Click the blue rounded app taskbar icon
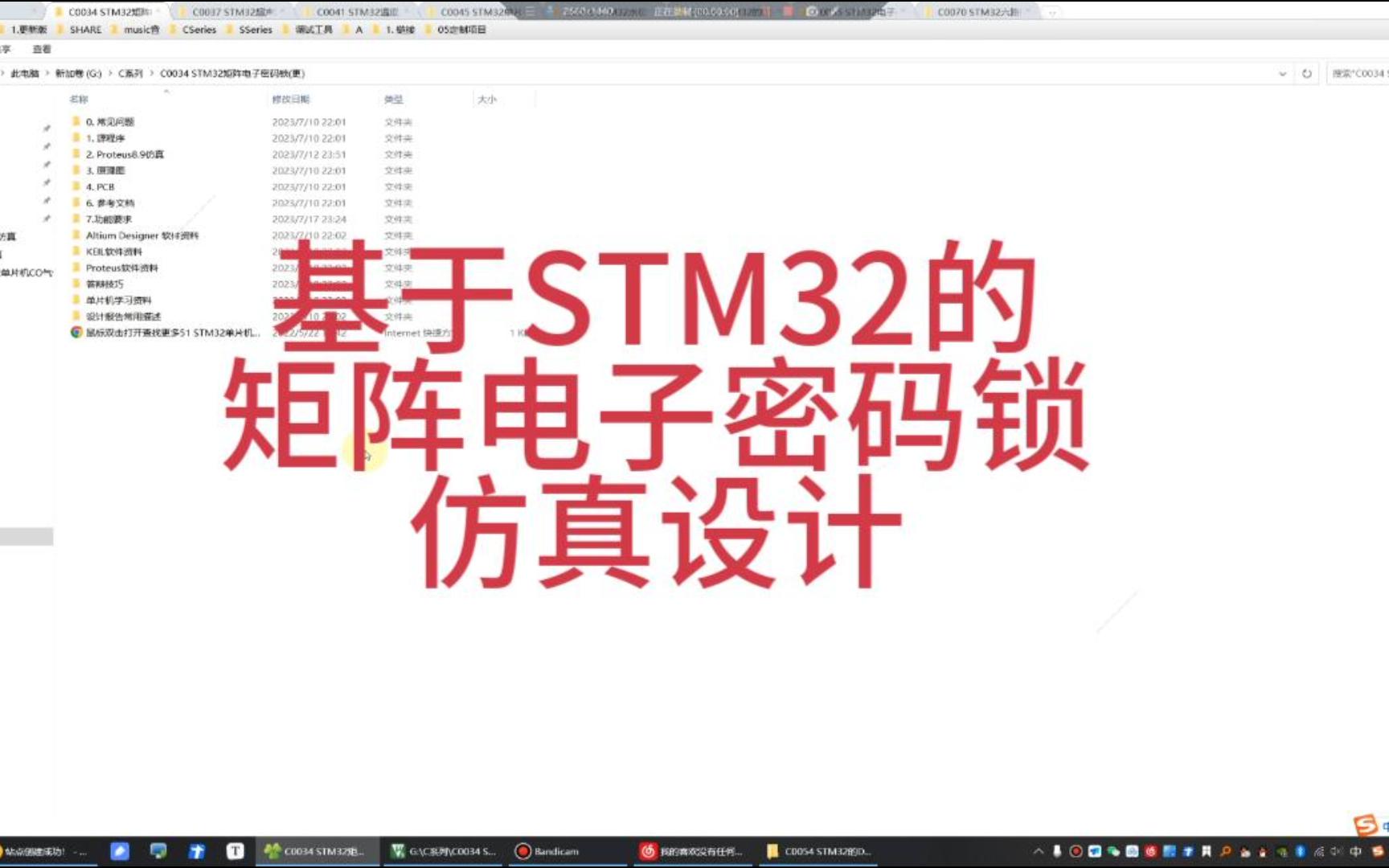The height and width of the screenshot is (868, 1389). (120, 851)
